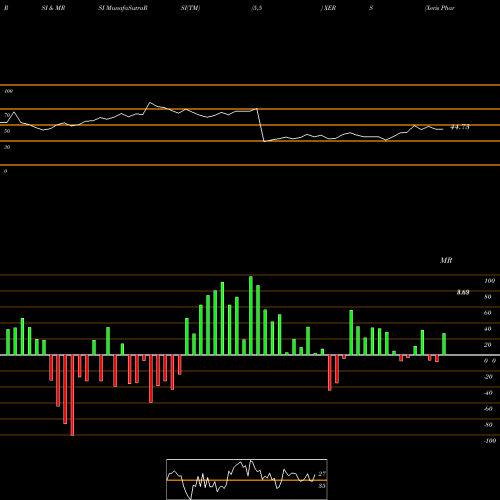Select the 30 level on RSI axis

[7, 147]
